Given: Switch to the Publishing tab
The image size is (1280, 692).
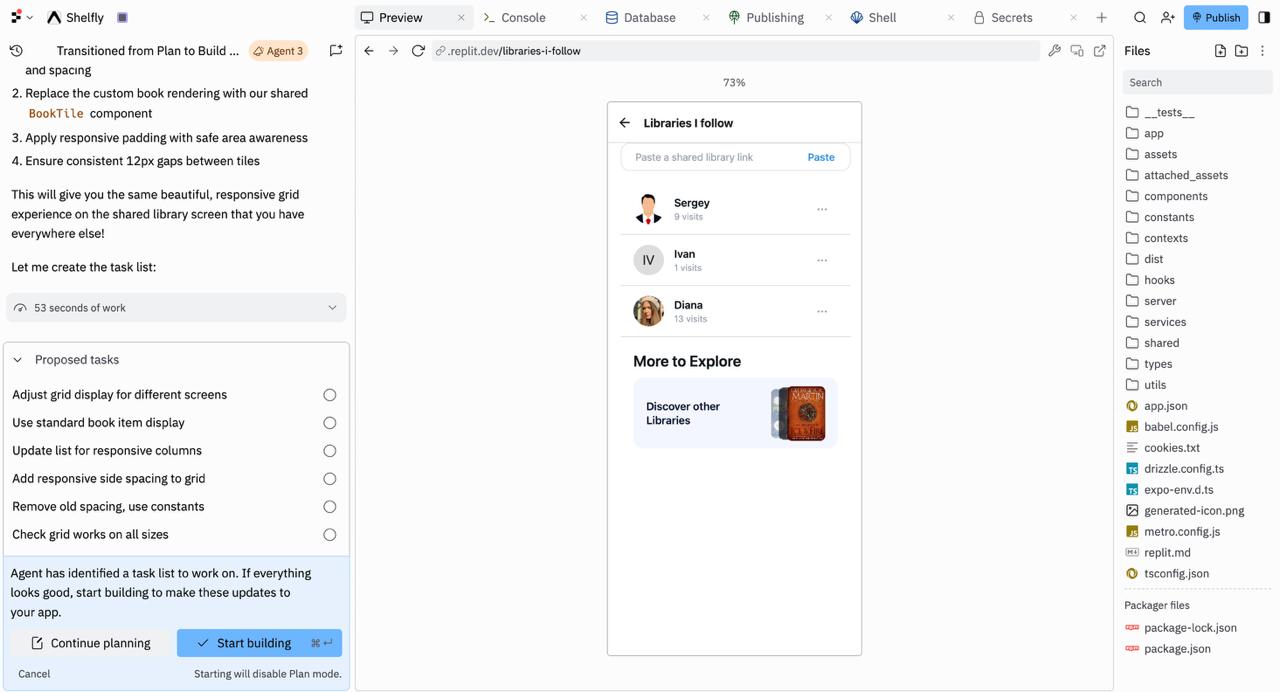Looking at the screenshot, I should point(775,17).
